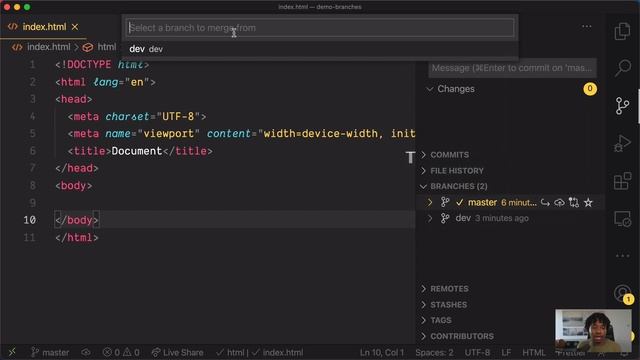Collapse the Changes section
Viewport: 640px width, 360px height.
[x=429, y=89]
